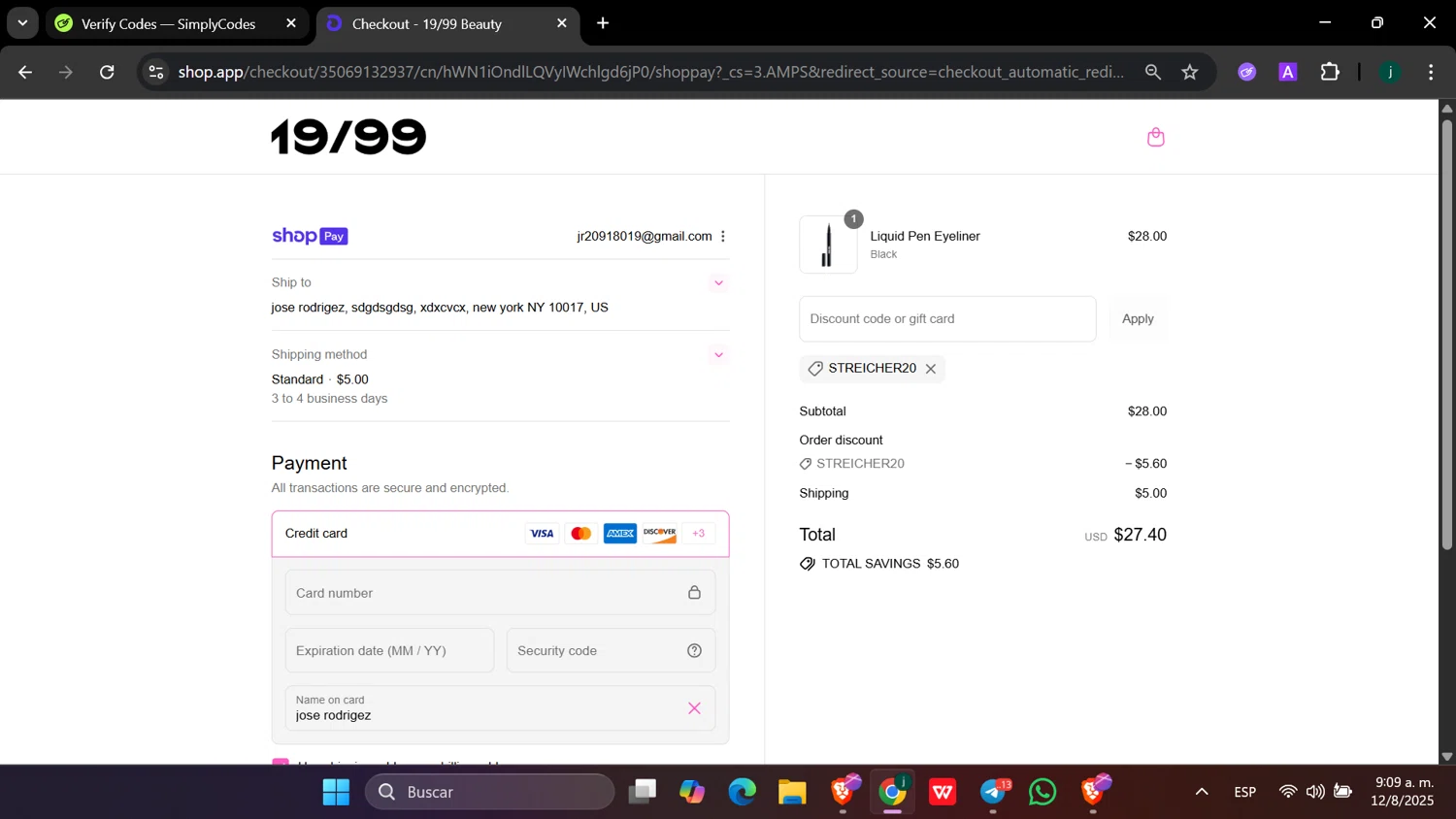Click the Visa card icon

pos(542,534)
